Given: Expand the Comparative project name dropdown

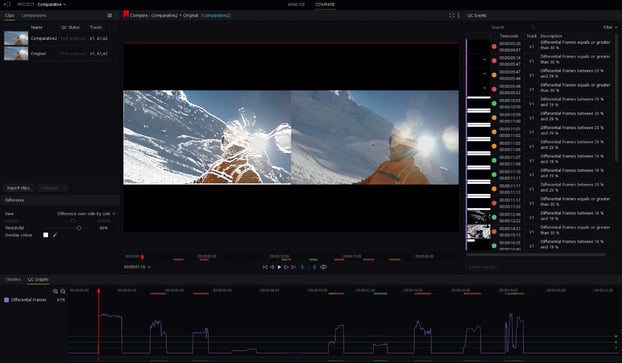Looking at the screenshot, I should [52, 4].
